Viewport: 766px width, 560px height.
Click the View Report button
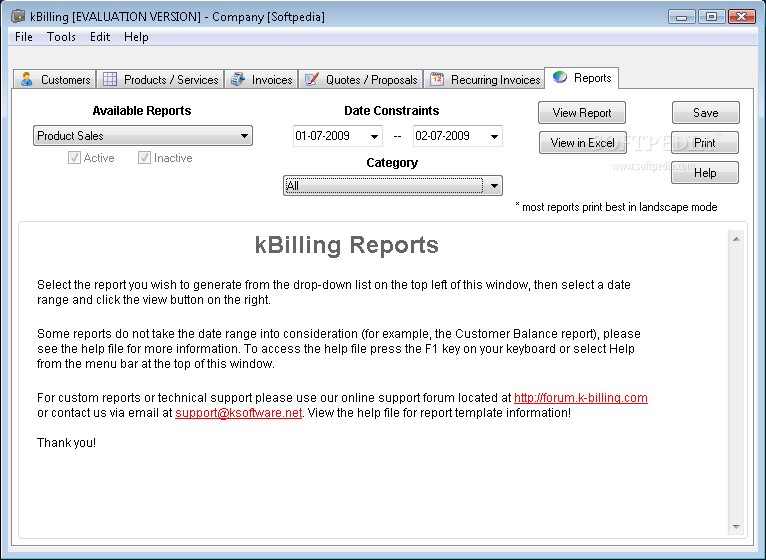(x=582, y=113)
